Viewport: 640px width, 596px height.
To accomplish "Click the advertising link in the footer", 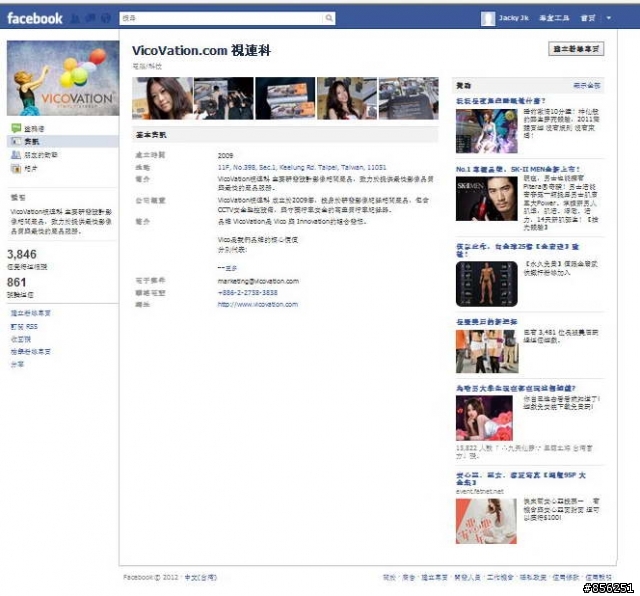I will click(x=409, y=577).
